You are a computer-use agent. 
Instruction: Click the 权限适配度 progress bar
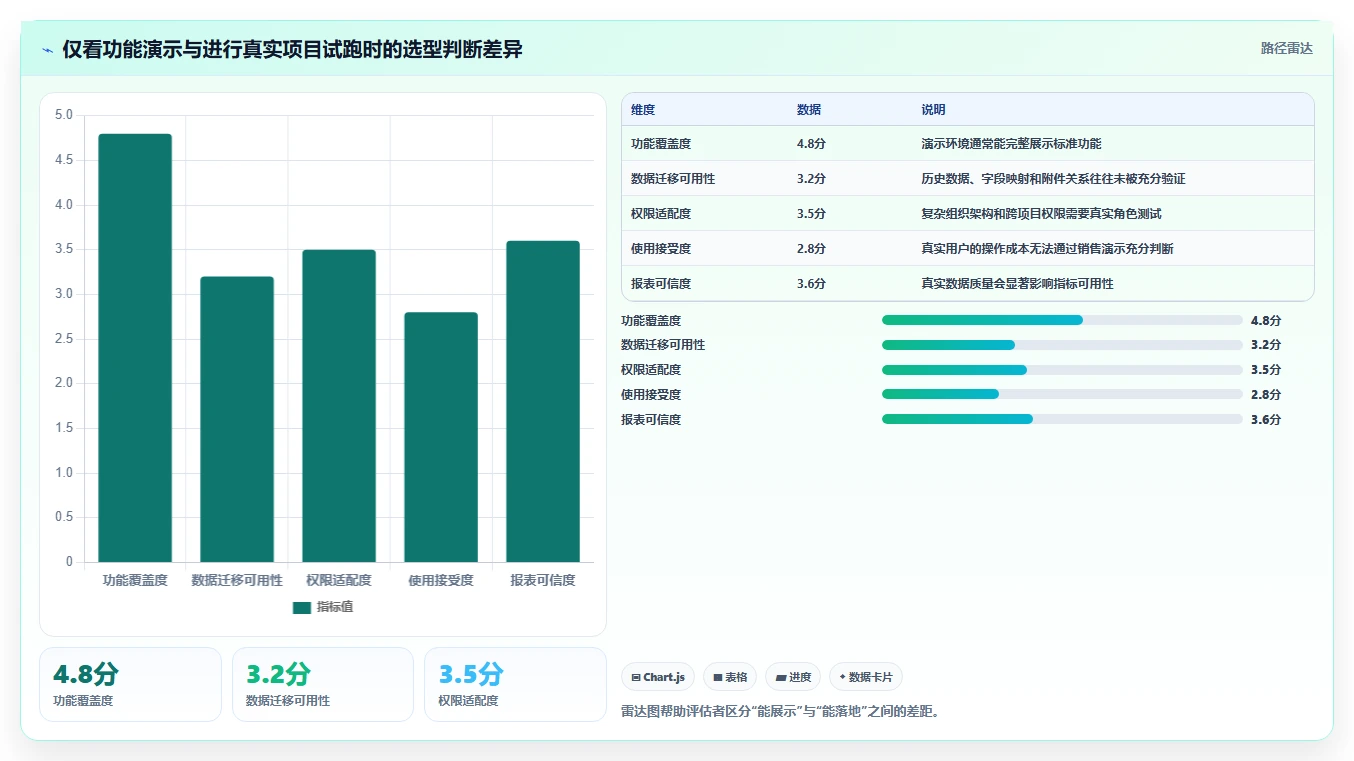click(x=1062, y=370)
